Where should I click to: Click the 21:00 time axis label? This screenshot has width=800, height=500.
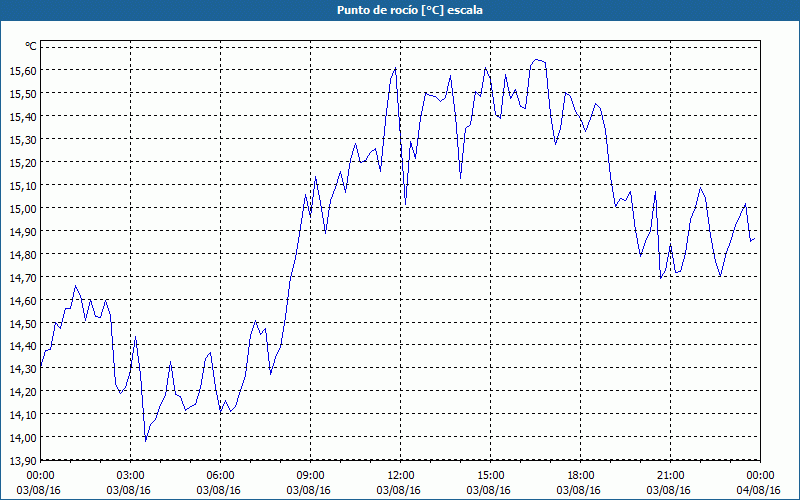(670, 476)
